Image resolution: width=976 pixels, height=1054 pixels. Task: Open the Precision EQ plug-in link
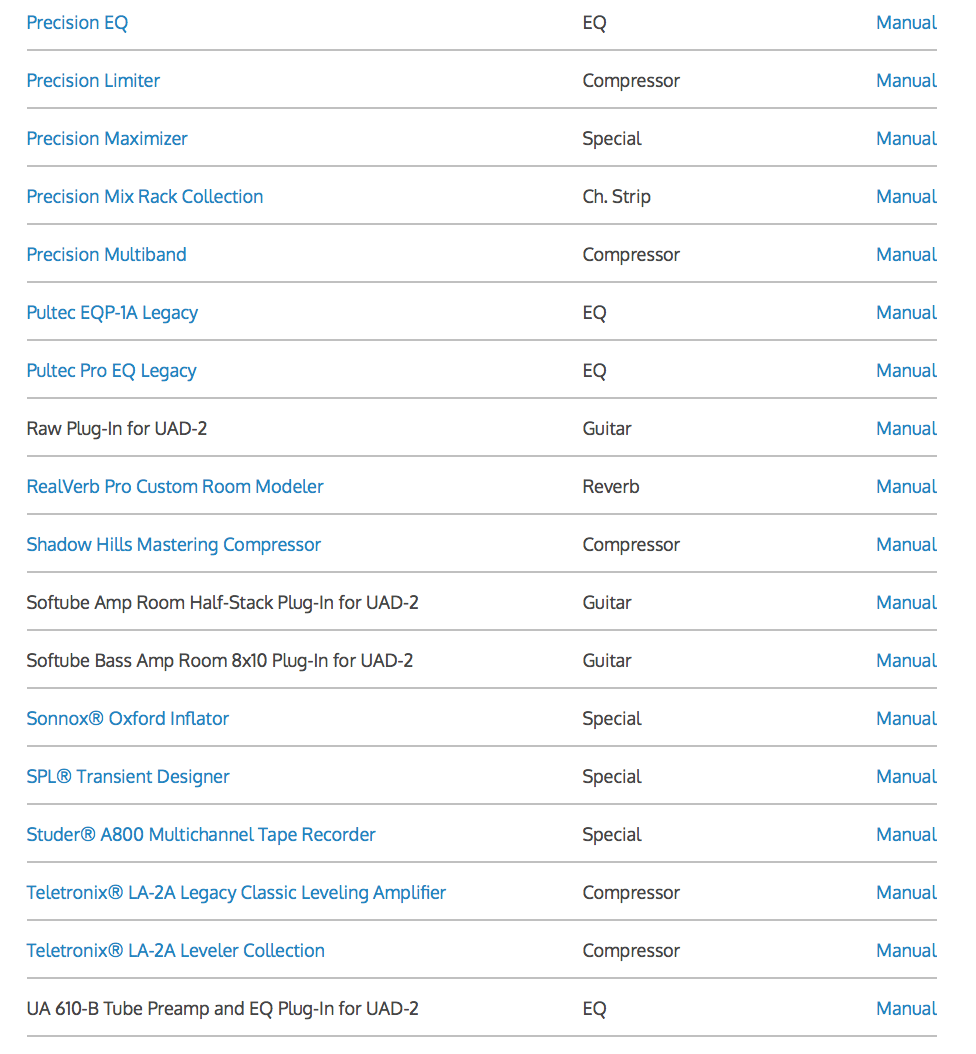tap(77, 23)
